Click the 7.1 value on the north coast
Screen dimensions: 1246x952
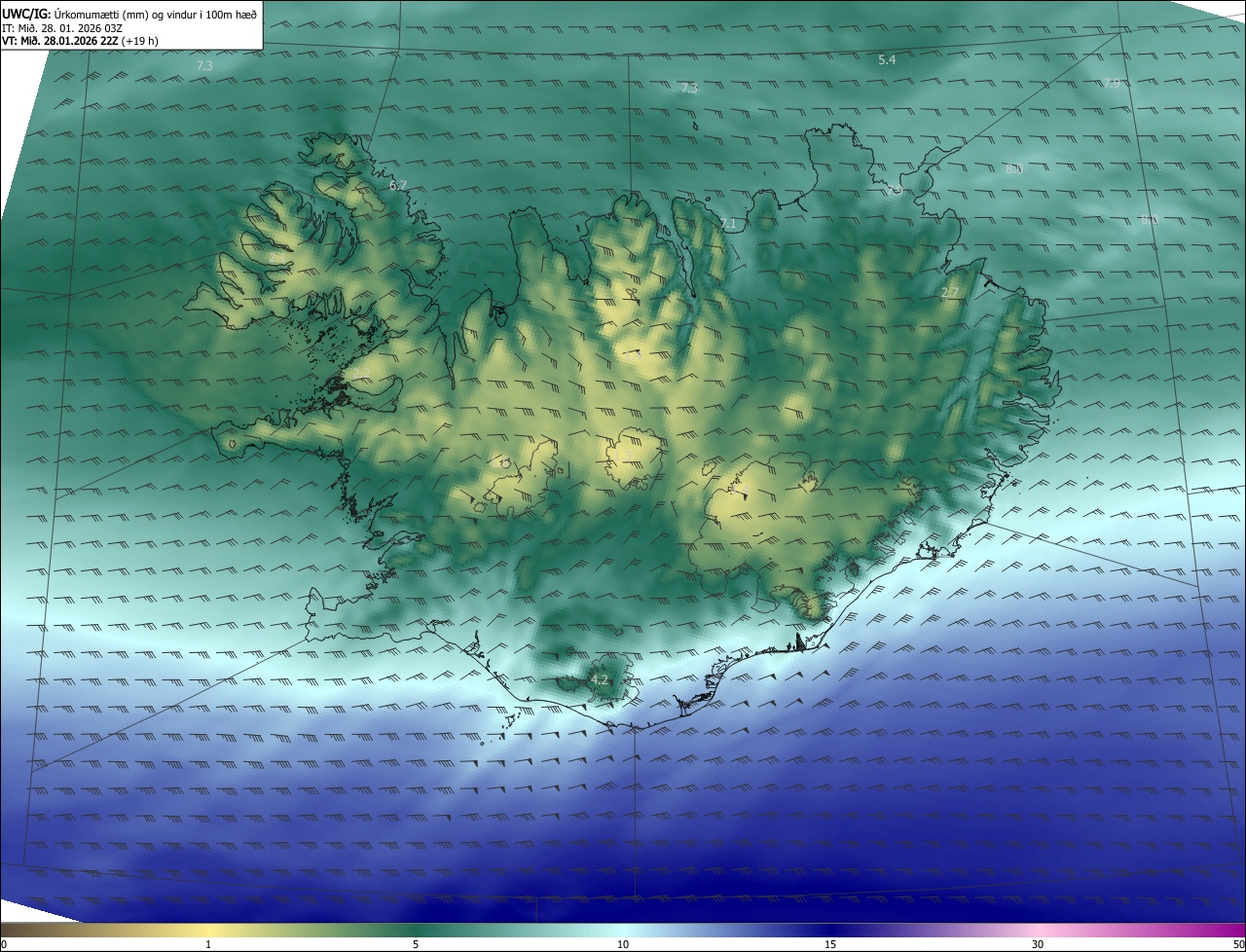(728, 224)
